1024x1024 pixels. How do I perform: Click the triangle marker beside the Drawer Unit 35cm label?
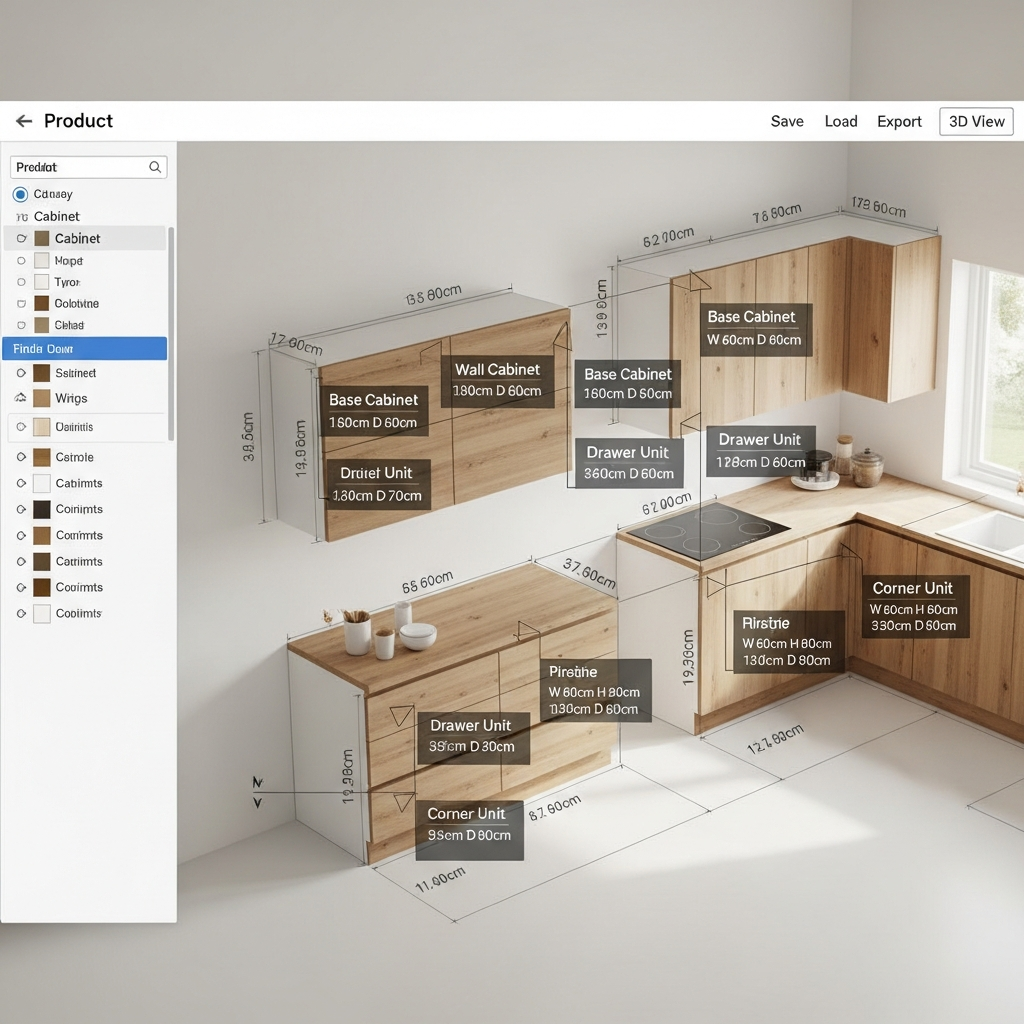(402, 716)
